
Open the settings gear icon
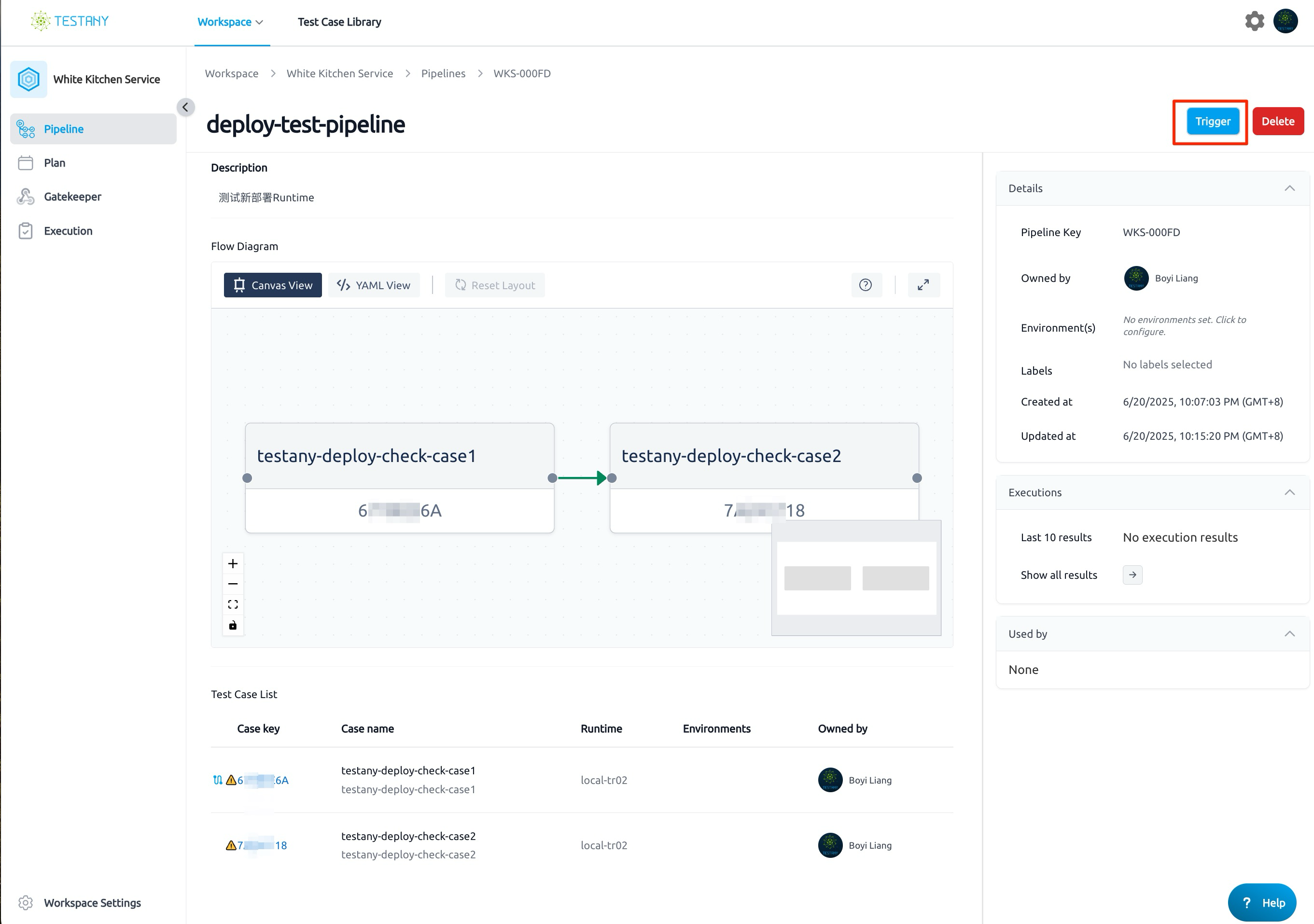pos(1254,21)
